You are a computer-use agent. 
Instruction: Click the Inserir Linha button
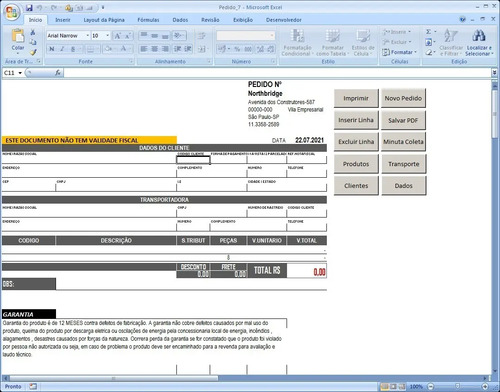tap(356, 120)
